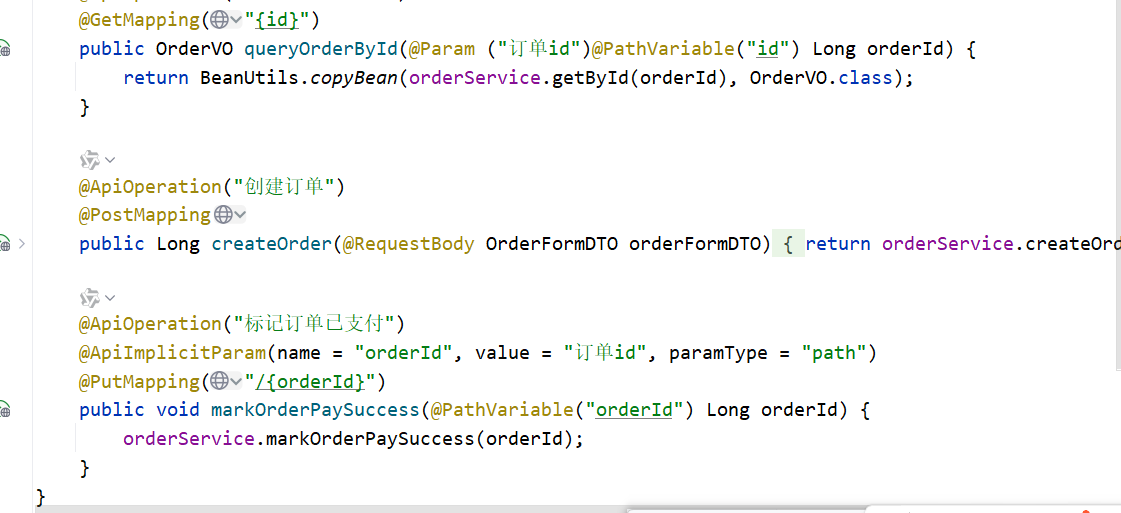This screenshot has height=513, width=1121.
Task: Click the queryOrderById method name
Action: tap(321, 49)
